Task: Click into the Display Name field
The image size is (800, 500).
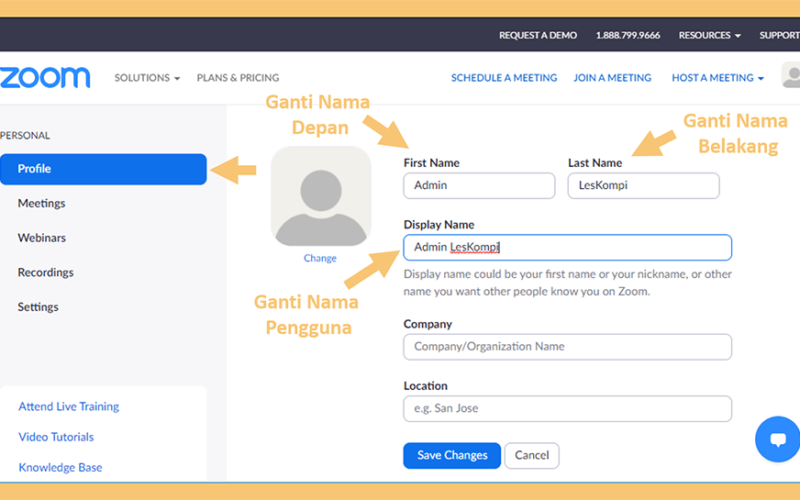Action: pos(567,247)
